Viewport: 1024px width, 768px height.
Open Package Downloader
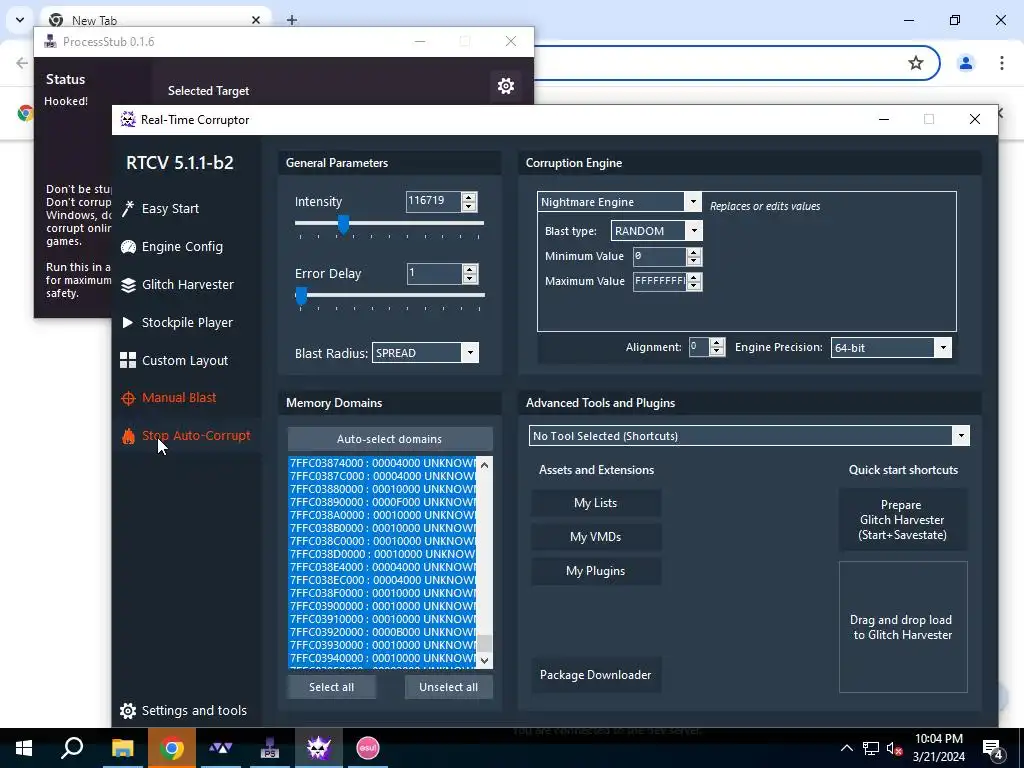click(x=596, y=675)
